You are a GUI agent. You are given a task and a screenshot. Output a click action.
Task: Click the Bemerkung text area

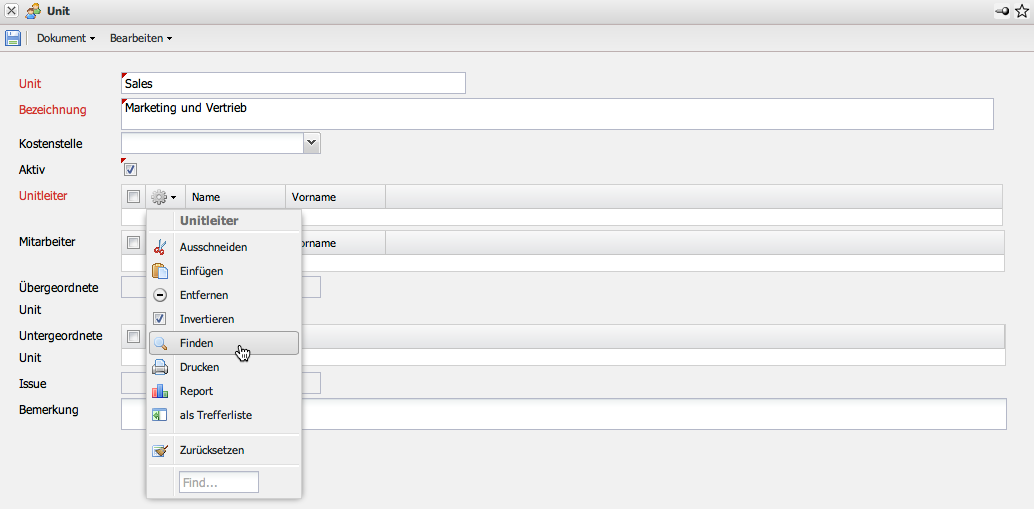[x=564, y=414]
